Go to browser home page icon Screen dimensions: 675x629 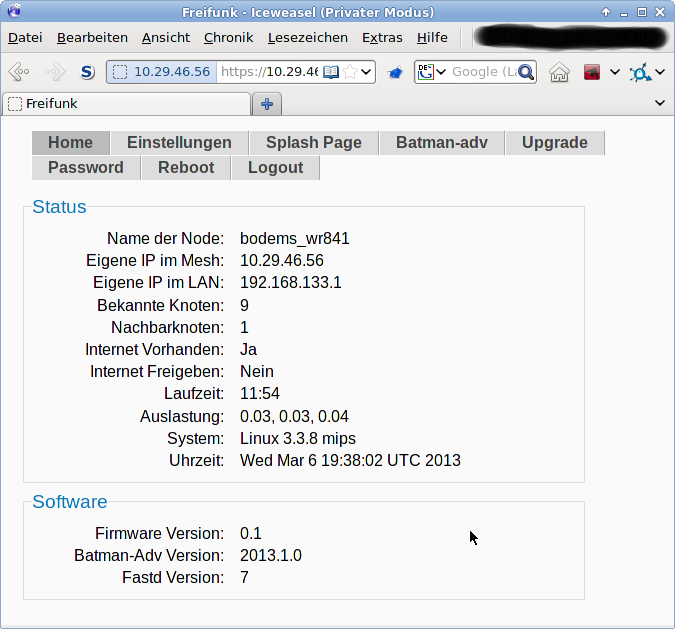click(560, 72)
